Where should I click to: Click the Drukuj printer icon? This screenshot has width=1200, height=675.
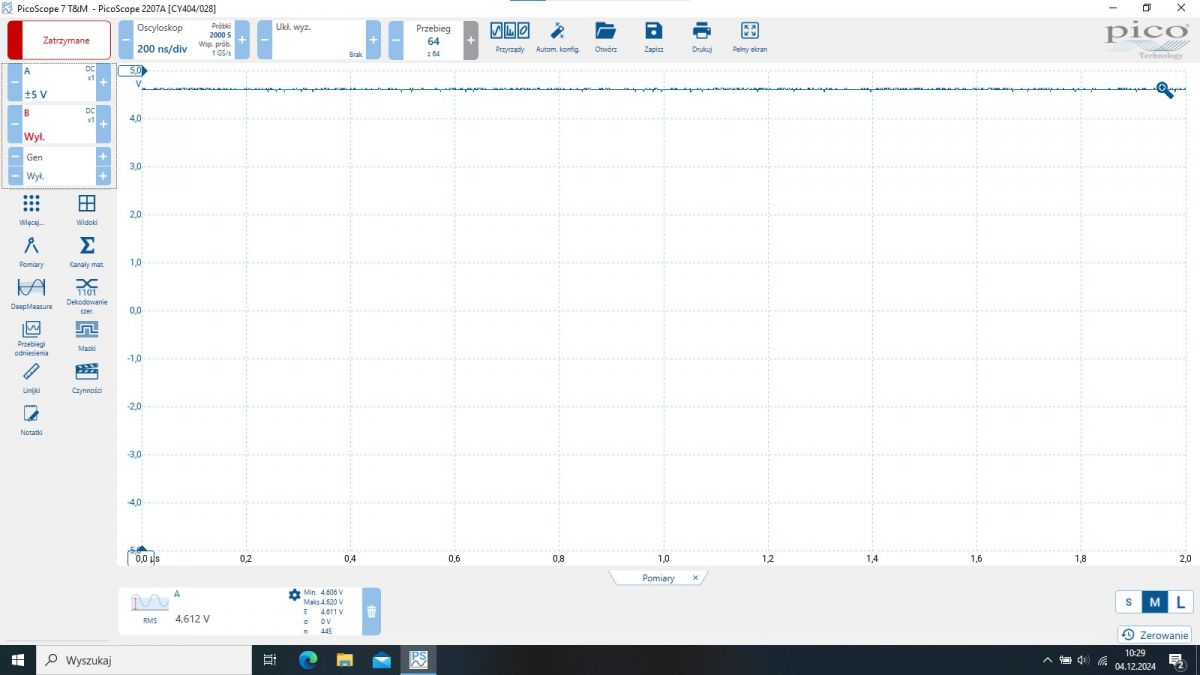(702, 35)
